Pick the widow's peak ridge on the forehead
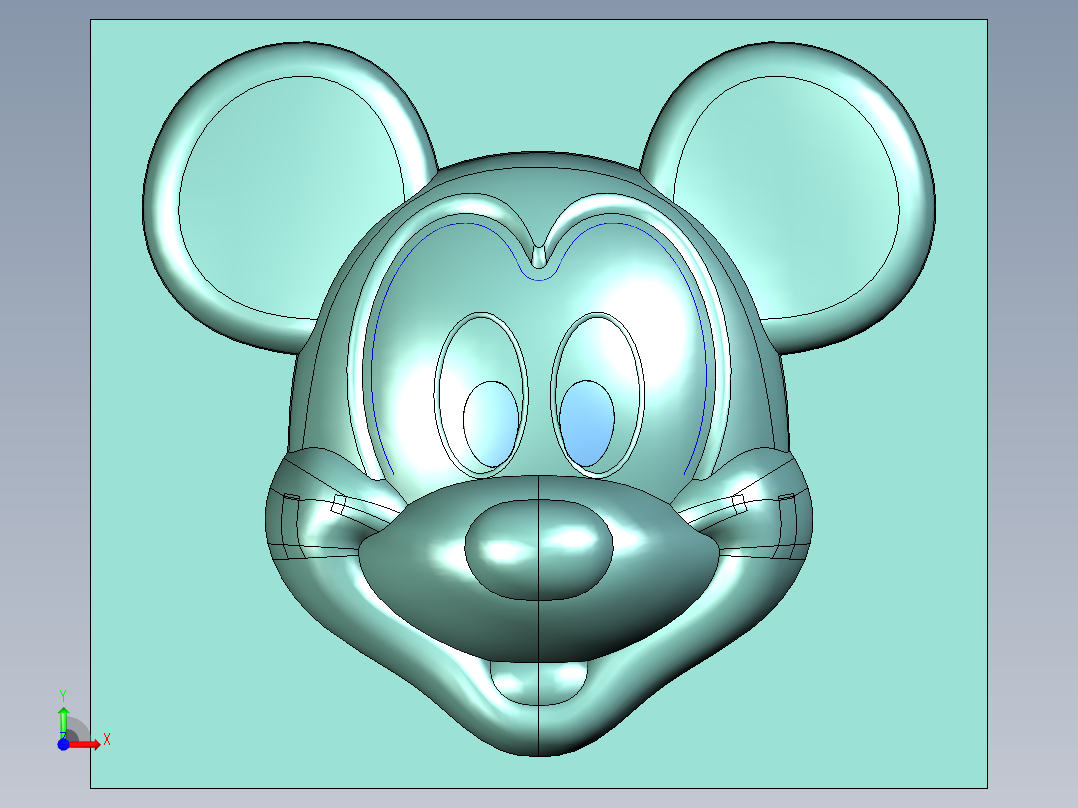Viewport: 1078px width, 808px height. click(540, 258)
